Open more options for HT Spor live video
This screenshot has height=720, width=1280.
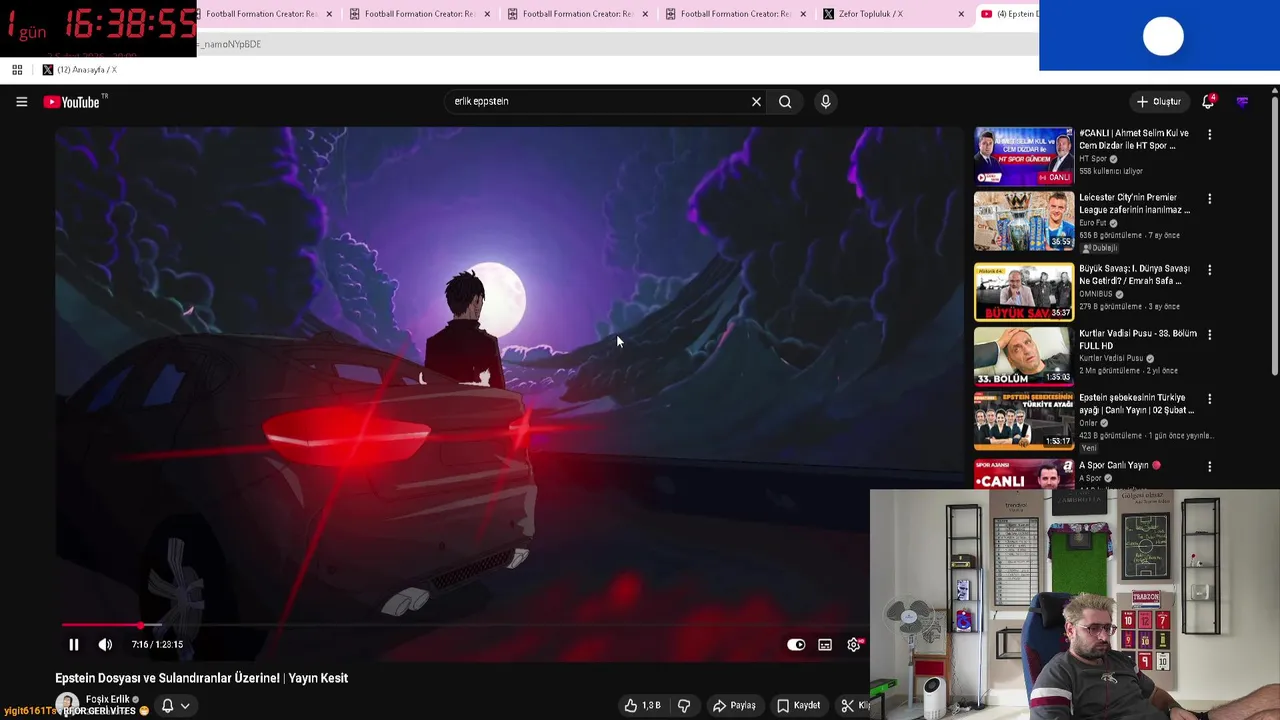coord(1209,134)
